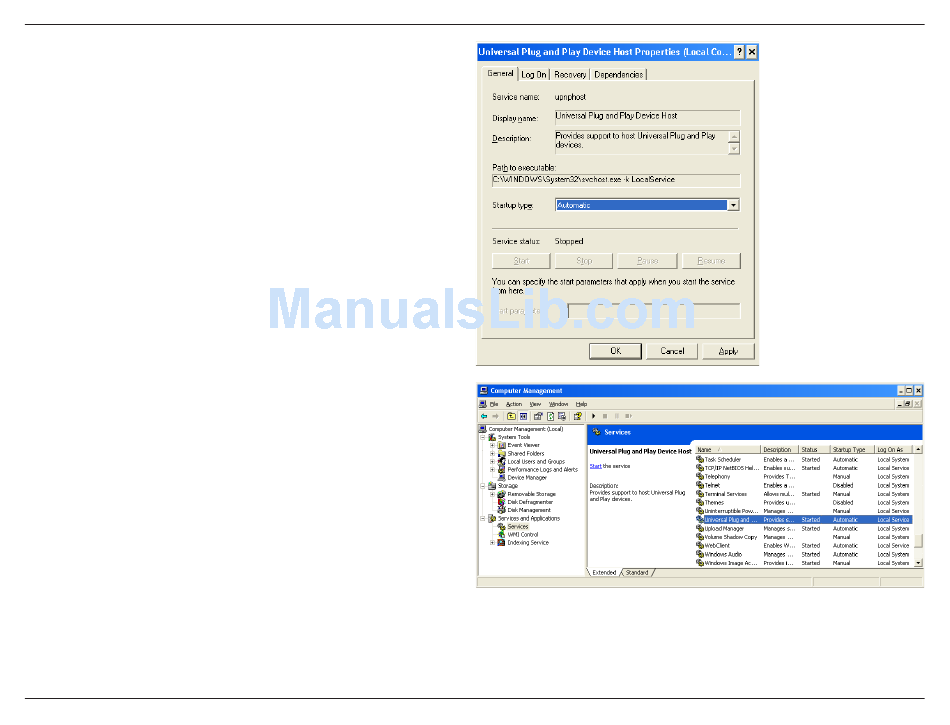
Task: Collapse the System Tools tree node
Action: (x=483, y=437)
